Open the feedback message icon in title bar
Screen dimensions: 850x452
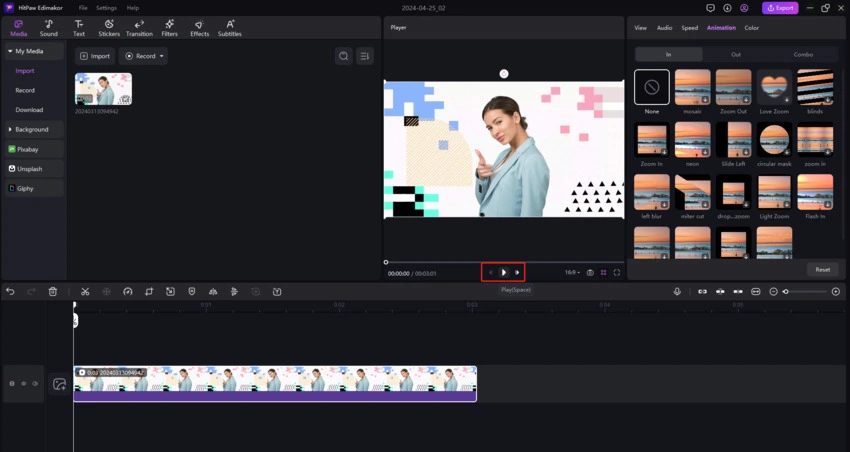coord(710,8)
